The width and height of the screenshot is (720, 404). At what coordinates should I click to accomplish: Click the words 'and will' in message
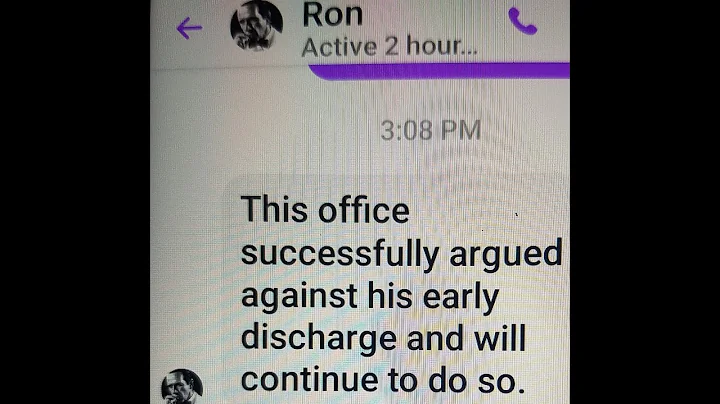tap(466, 338)
